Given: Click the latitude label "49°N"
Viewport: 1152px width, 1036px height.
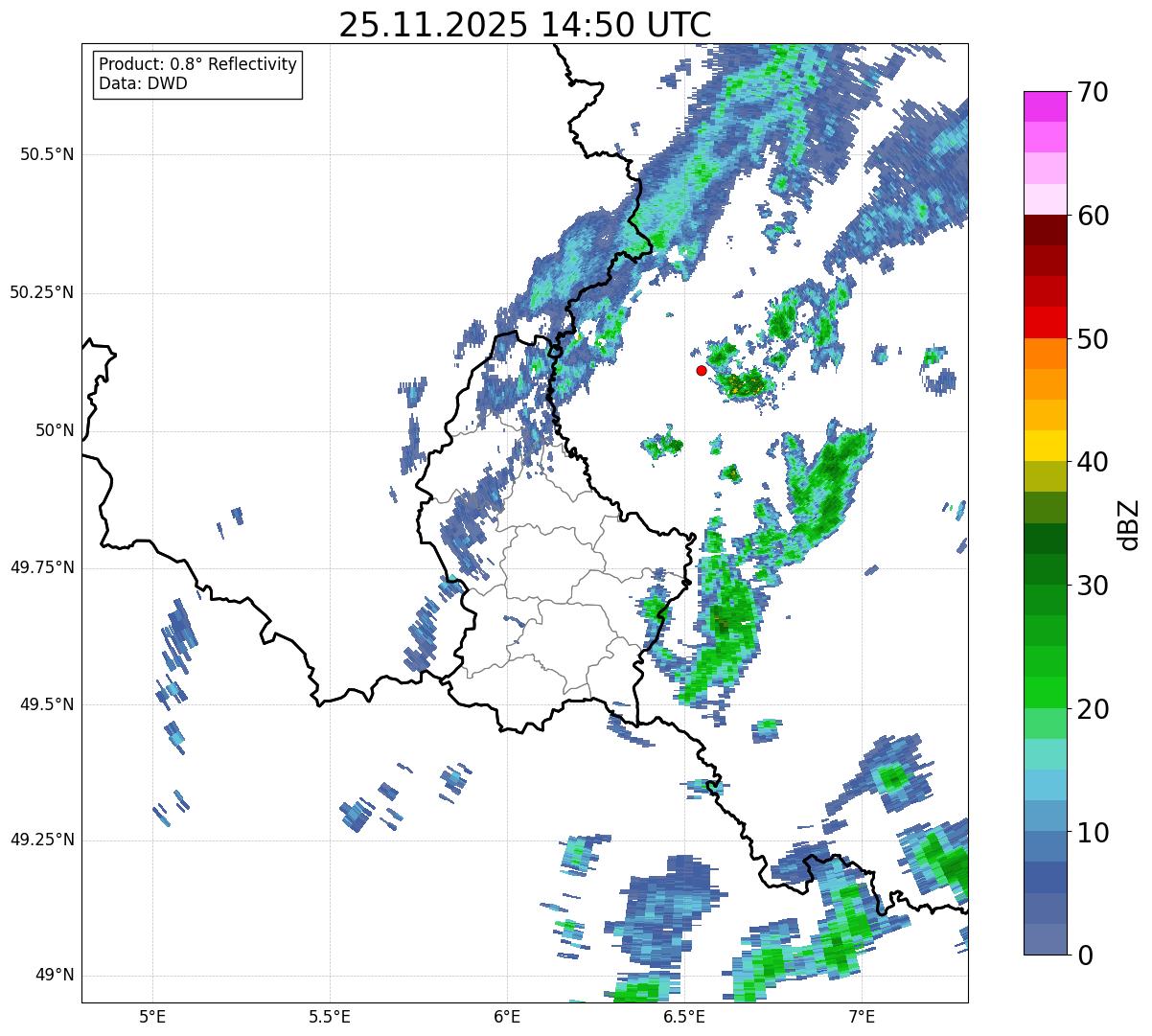Looking at the screenshot, I should pyautogui.click(x=55, y=976).
